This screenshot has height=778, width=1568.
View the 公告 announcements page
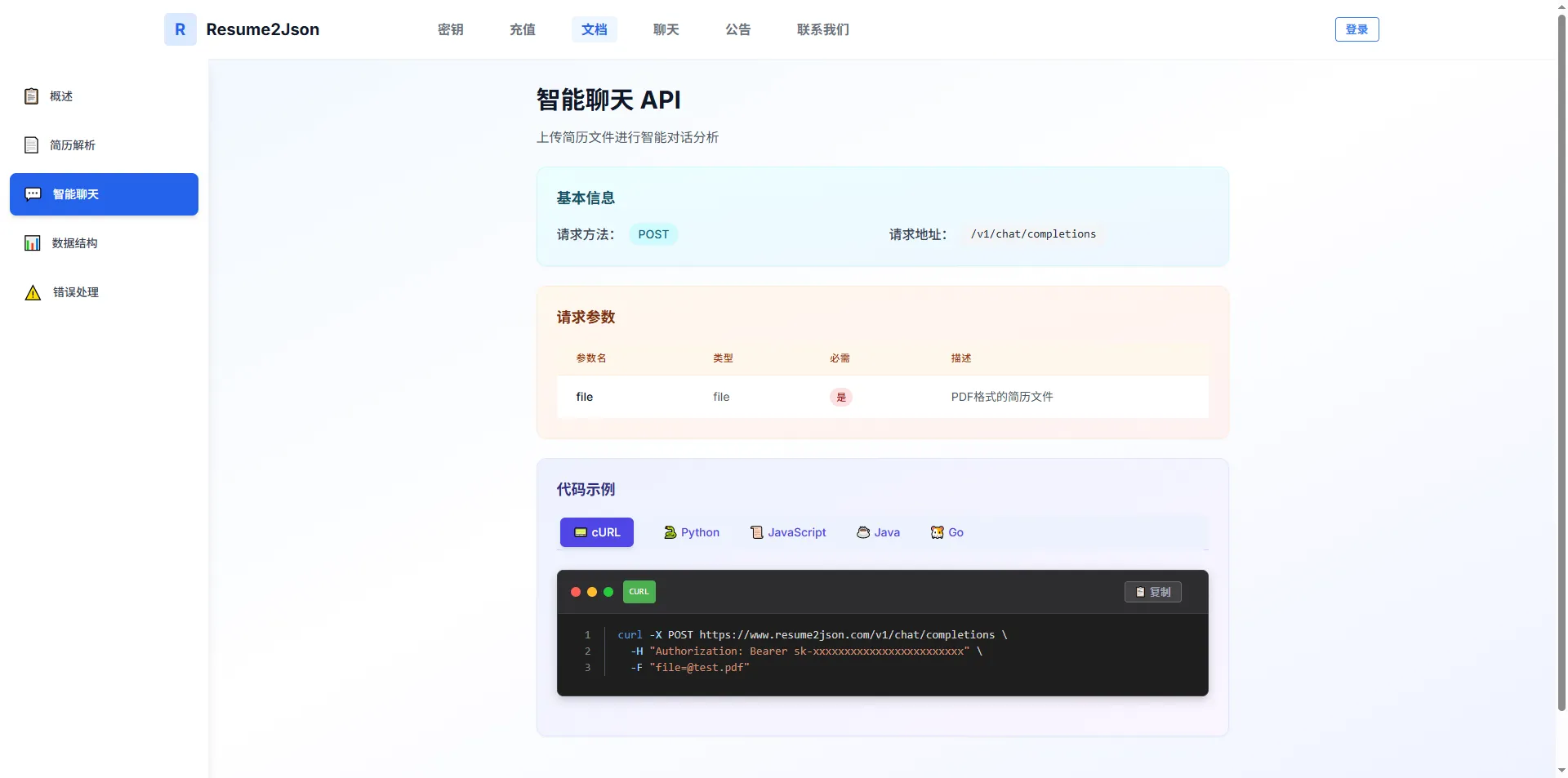pos(737,29)
